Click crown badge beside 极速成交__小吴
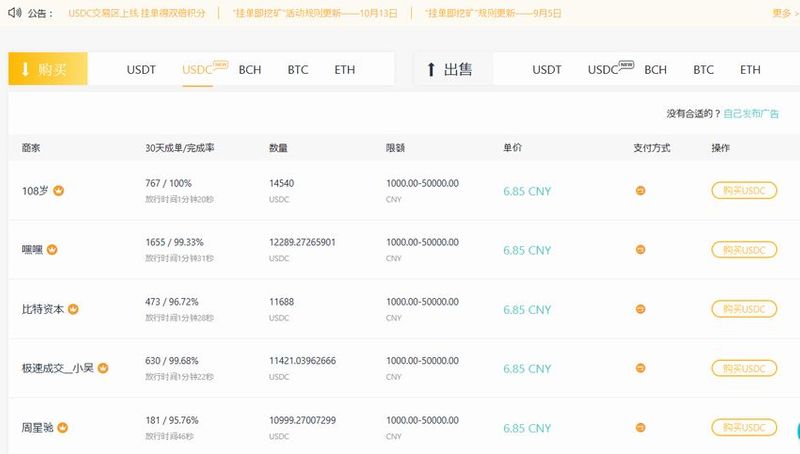Viewport: 800px width, 454px height. tap(103, 368)
